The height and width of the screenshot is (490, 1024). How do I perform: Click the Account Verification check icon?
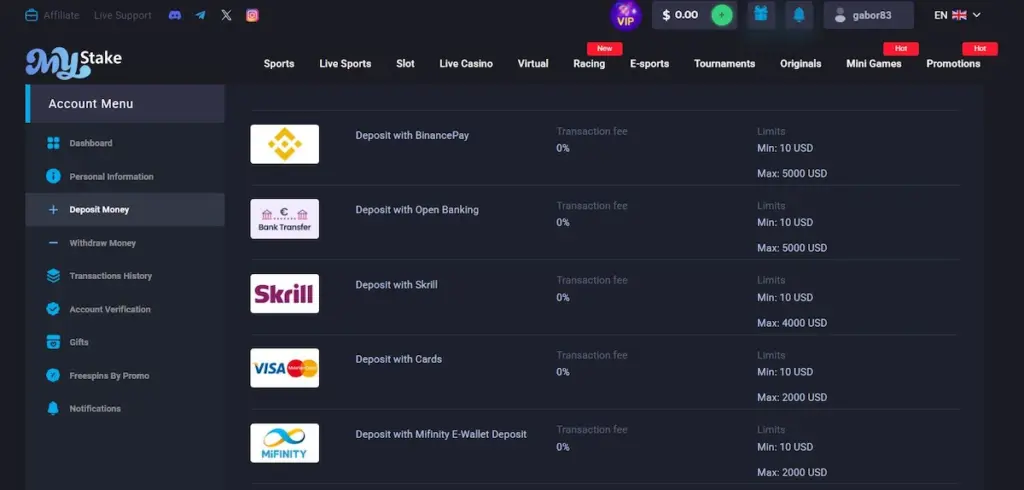point(54,309)
